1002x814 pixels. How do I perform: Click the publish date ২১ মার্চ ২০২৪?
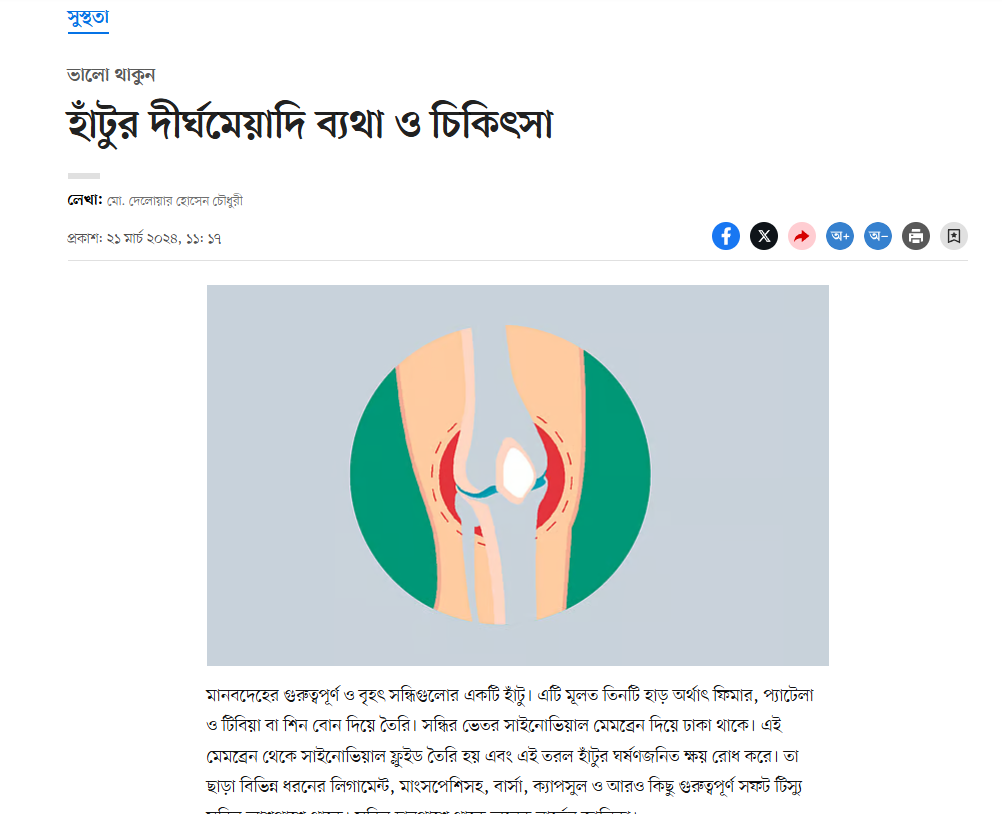(142, 238)
